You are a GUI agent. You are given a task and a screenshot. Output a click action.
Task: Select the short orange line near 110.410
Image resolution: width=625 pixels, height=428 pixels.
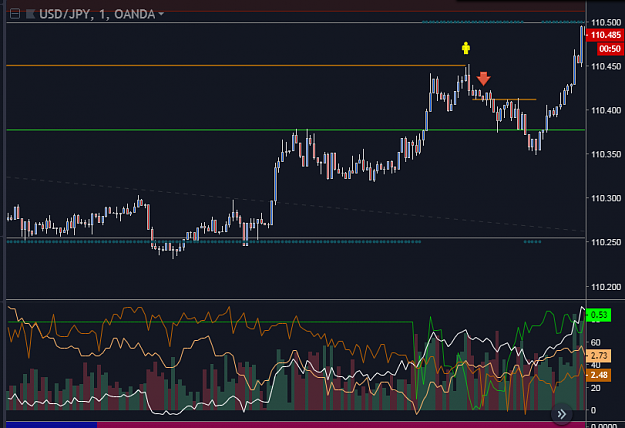click(x=504, y=99)
